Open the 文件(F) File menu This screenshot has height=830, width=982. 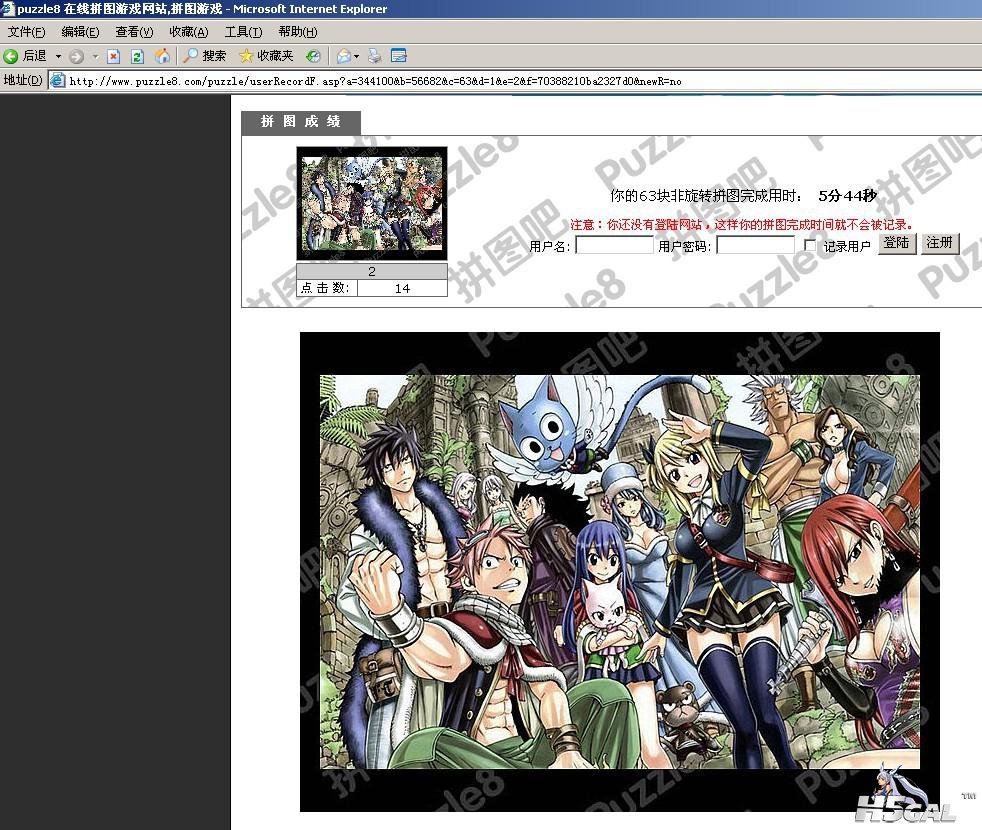(x=26, y=32)
